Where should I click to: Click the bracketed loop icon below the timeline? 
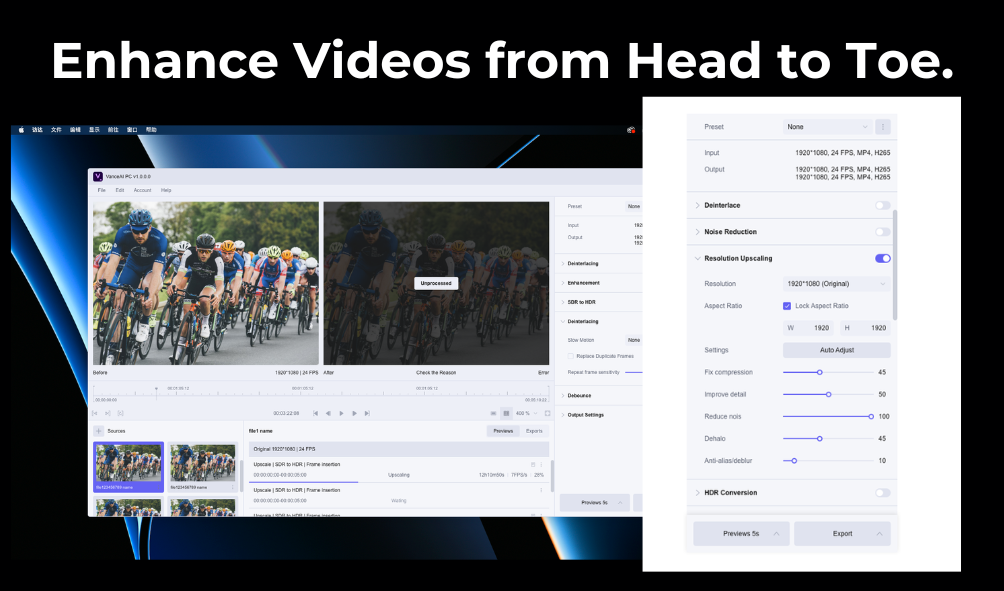120,414
